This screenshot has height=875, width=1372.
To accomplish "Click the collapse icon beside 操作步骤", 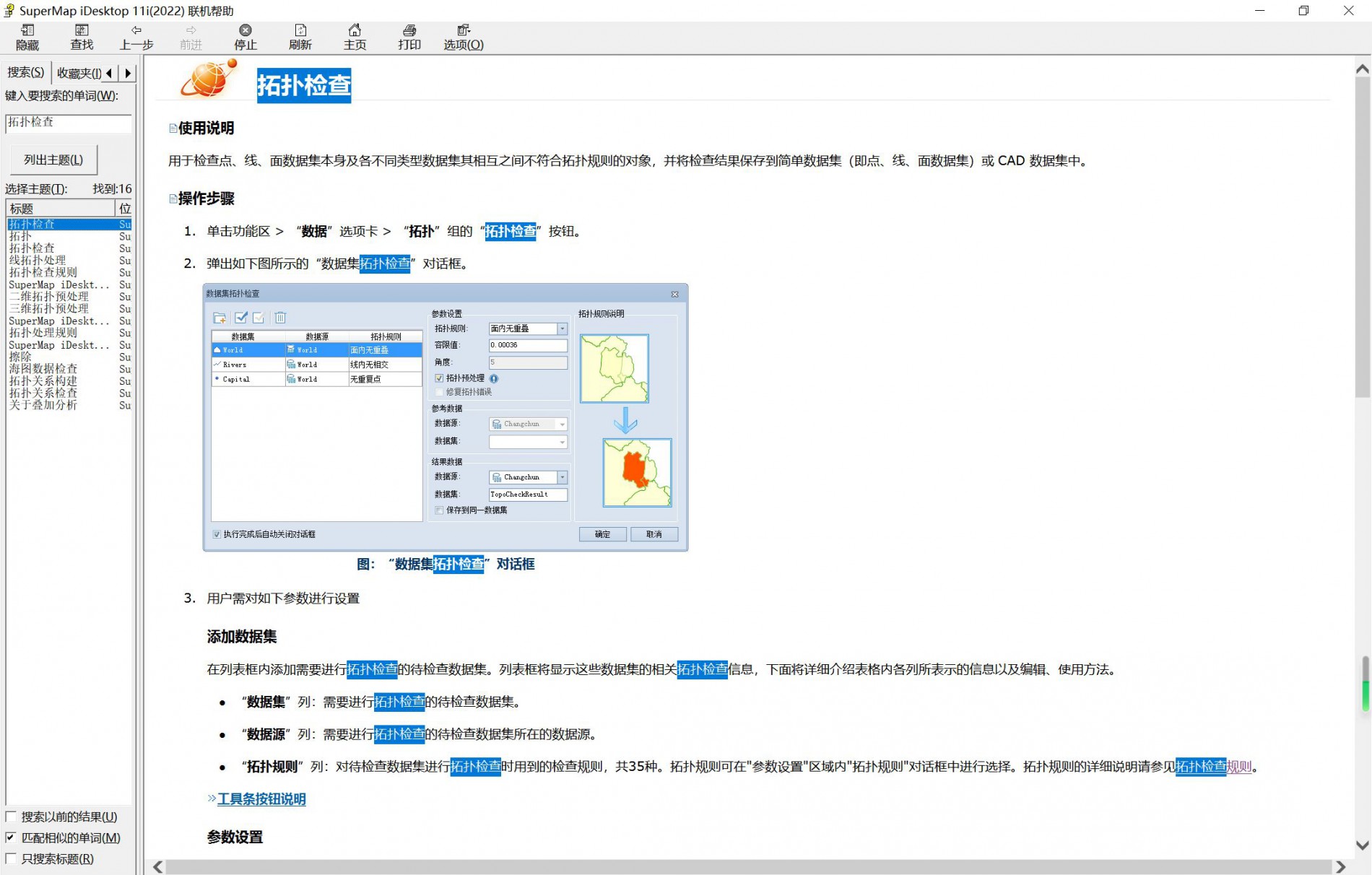I will pos(173,199).
